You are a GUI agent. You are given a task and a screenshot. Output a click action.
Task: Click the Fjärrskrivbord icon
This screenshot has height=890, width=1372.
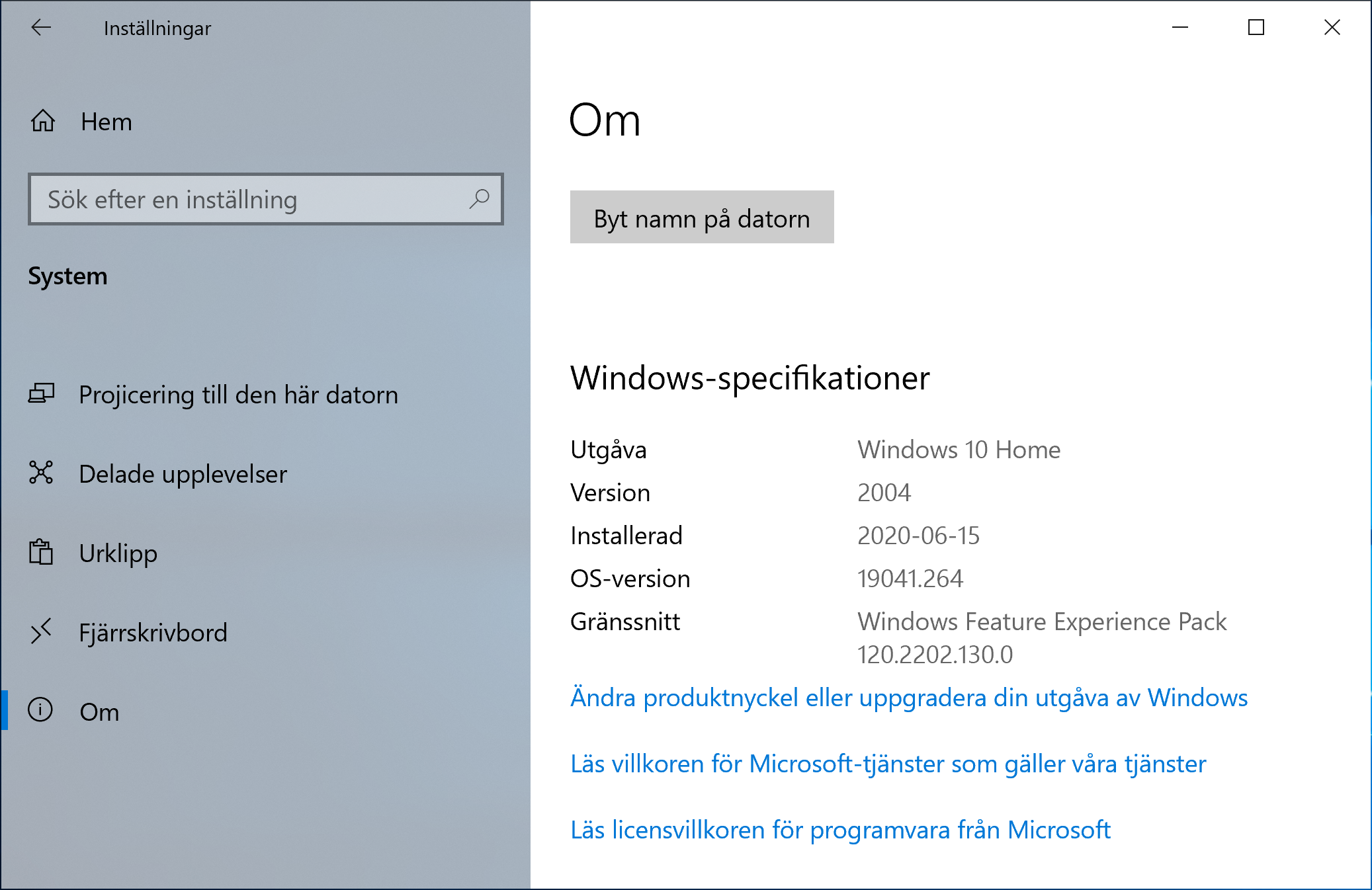coord(42,632)
